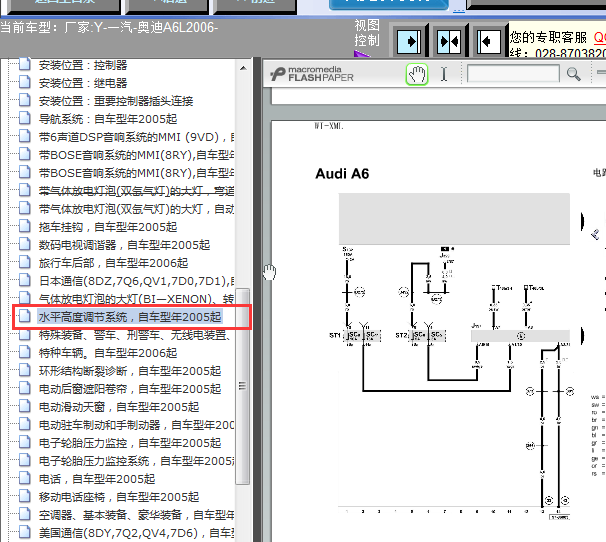Open 电动后窗遮阳卷帘，自车型年2005起 entry
The width and height of the screenshot is (606, 542).
click(129, 389)
